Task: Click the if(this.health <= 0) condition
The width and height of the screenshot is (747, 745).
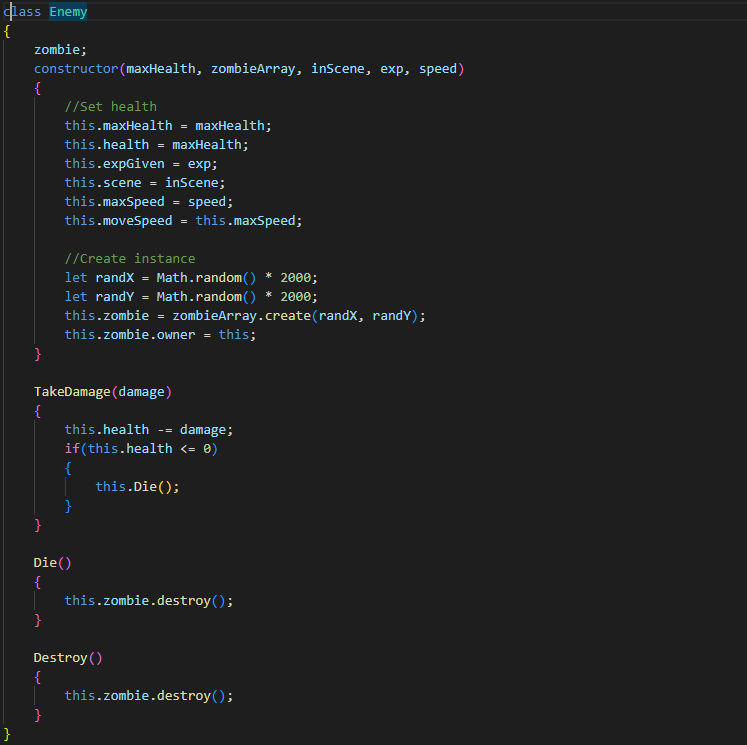Action: 141,449
